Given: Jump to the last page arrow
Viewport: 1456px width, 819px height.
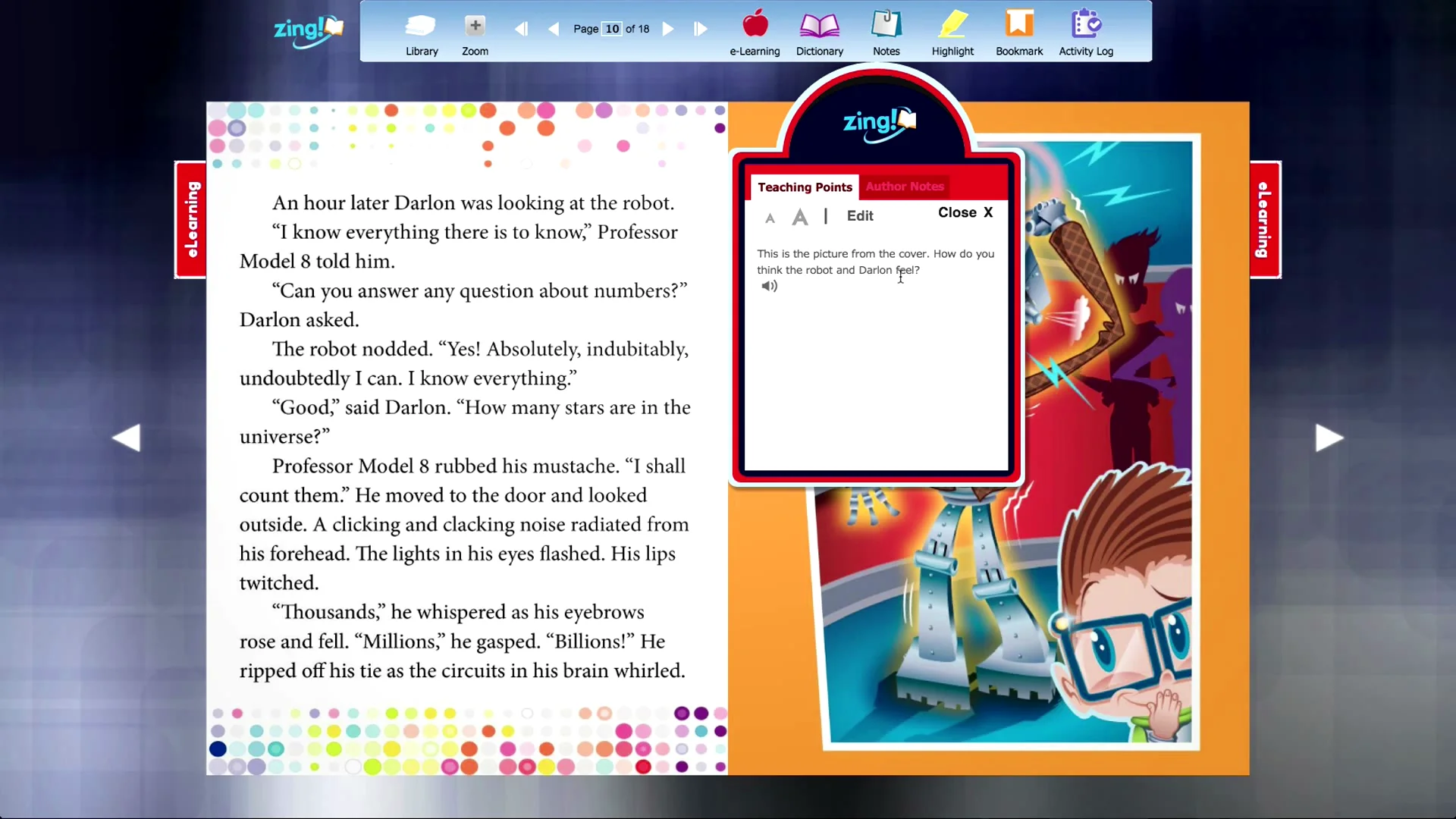Looking at the screenshot, I should (701, 29).
